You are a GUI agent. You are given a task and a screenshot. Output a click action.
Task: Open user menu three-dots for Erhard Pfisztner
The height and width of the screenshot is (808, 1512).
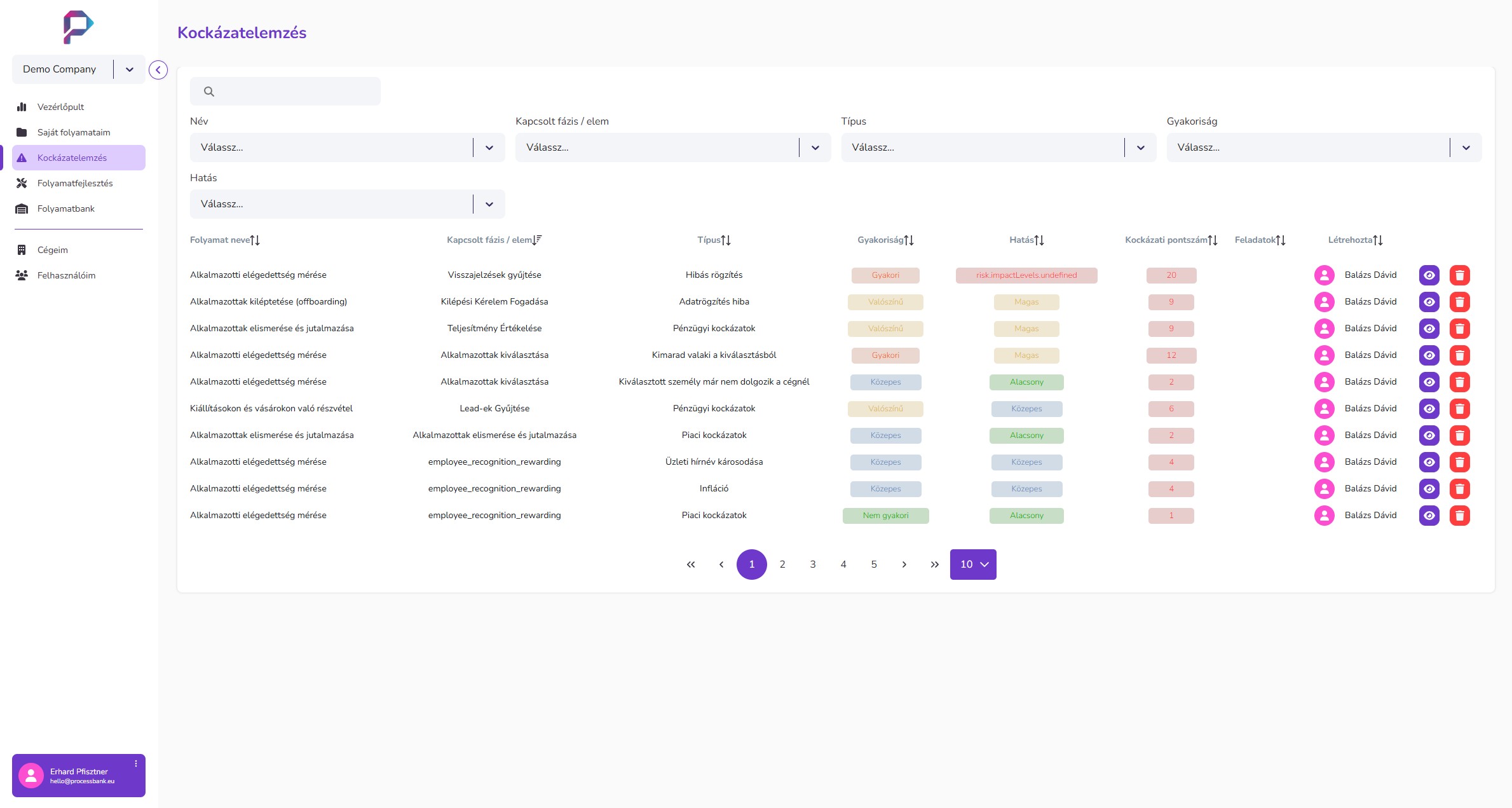click(135, 763)
